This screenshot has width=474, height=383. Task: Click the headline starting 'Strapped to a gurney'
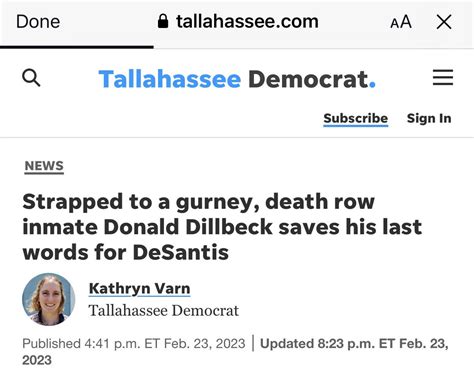point(222,227)
